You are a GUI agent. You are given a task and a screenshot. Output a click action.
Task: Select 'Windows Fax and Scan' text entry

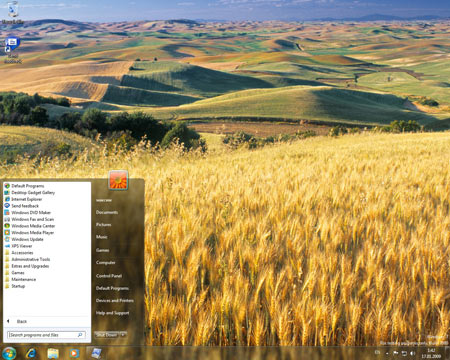tap(33, 219)
